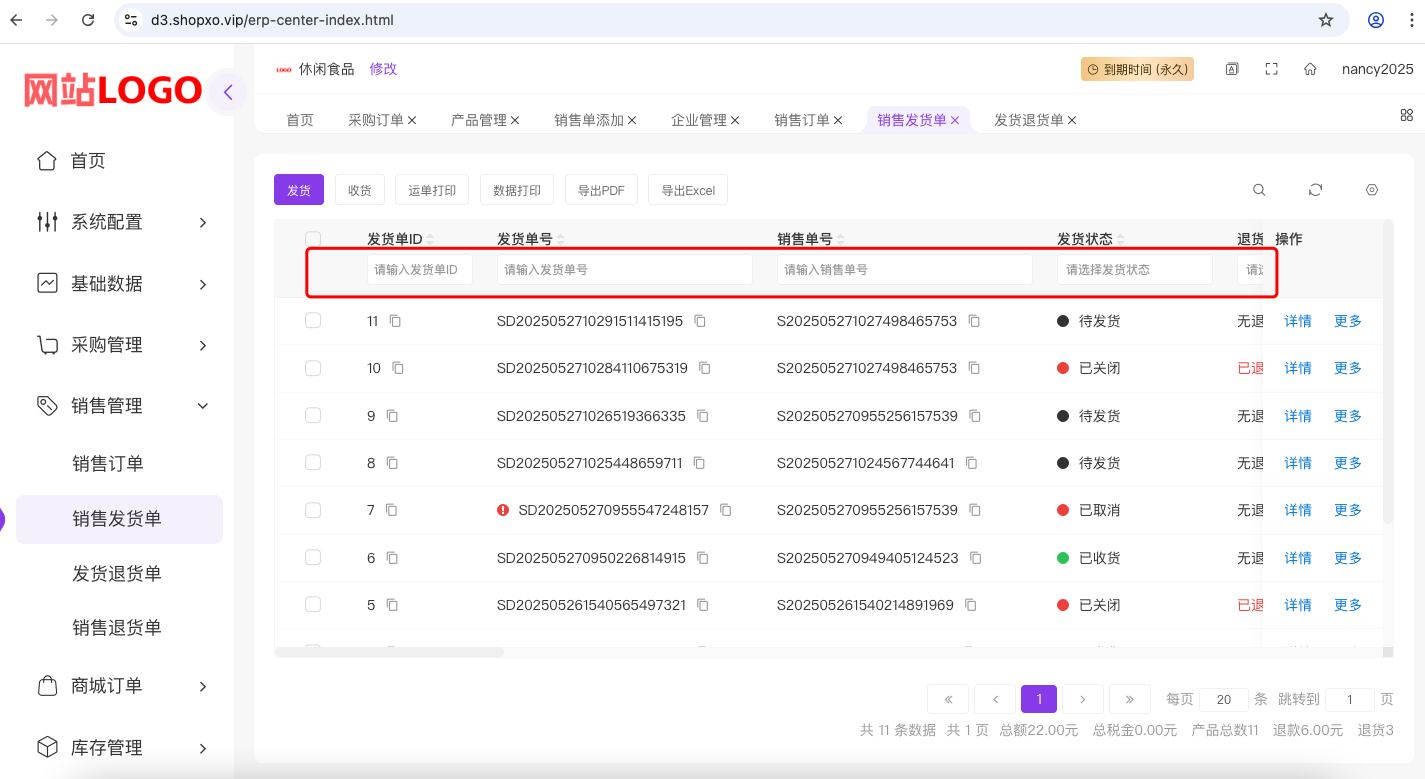Image resolution: width=1425 pixels, height=779 pixels.
Task: Copy shipment number SD2025052710291511415195
Action: tap(700, 321)
